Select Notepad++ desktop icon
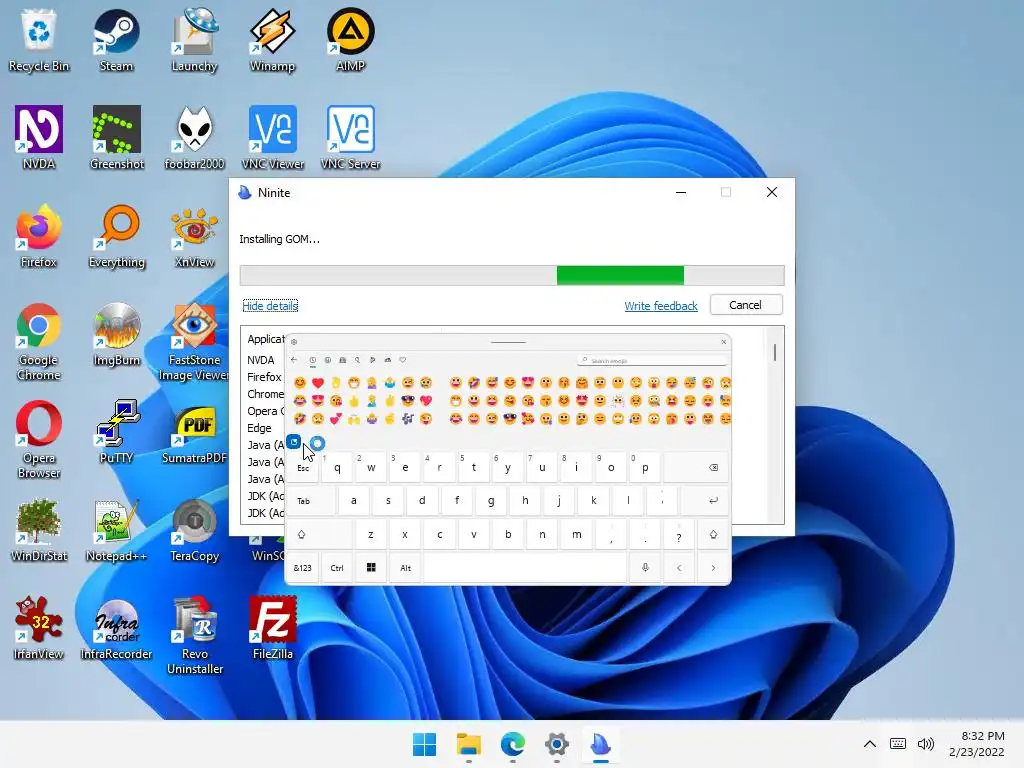 click(x=116, y=530)
